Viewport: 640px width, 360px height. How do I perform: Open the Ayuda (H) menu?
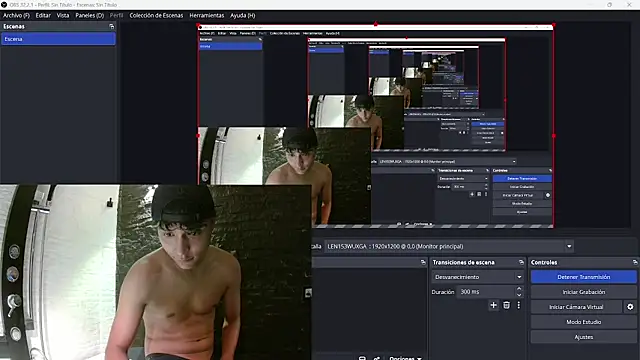point(242,16)
